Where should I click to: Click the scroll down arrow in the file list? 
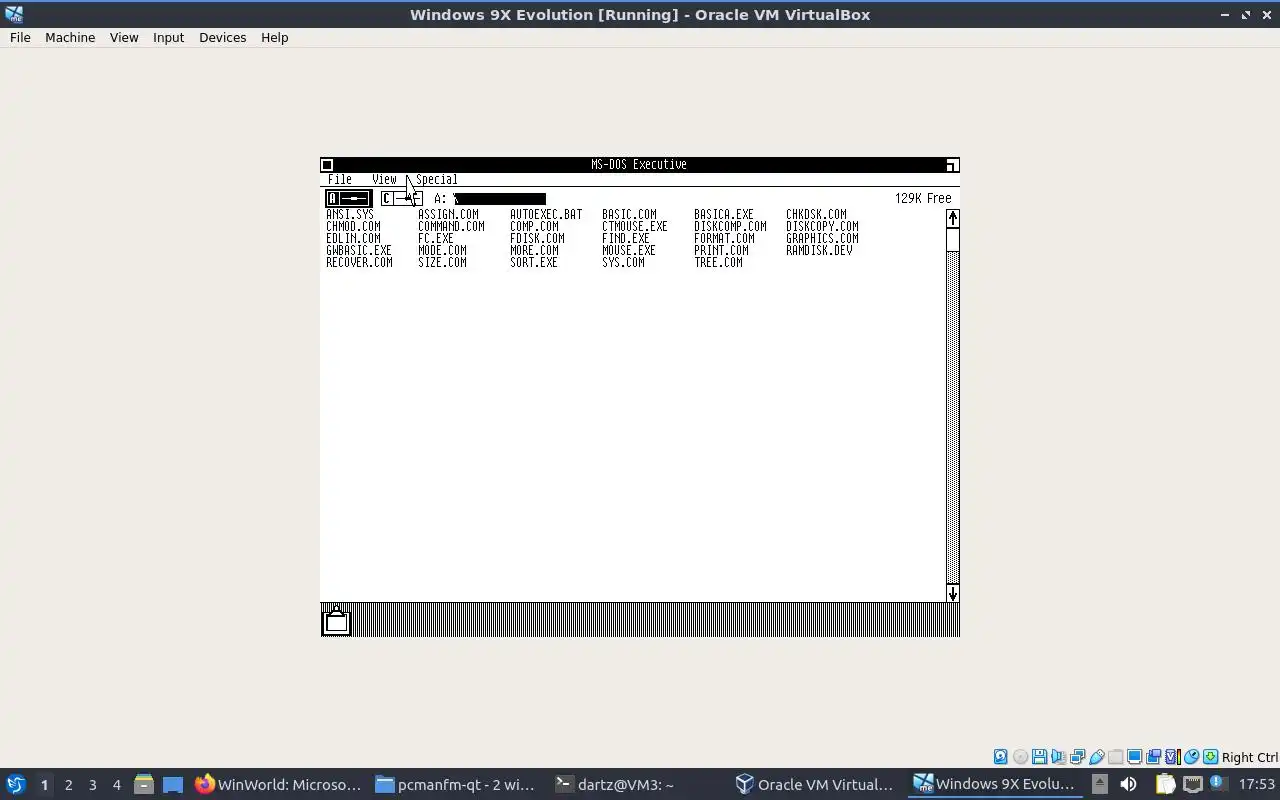952,593
